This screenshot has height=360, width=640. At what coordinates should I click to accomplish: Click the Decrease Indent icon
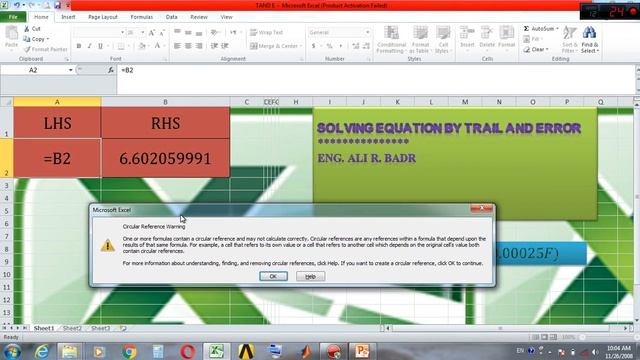pyautogui.click(x=214, y=46)
